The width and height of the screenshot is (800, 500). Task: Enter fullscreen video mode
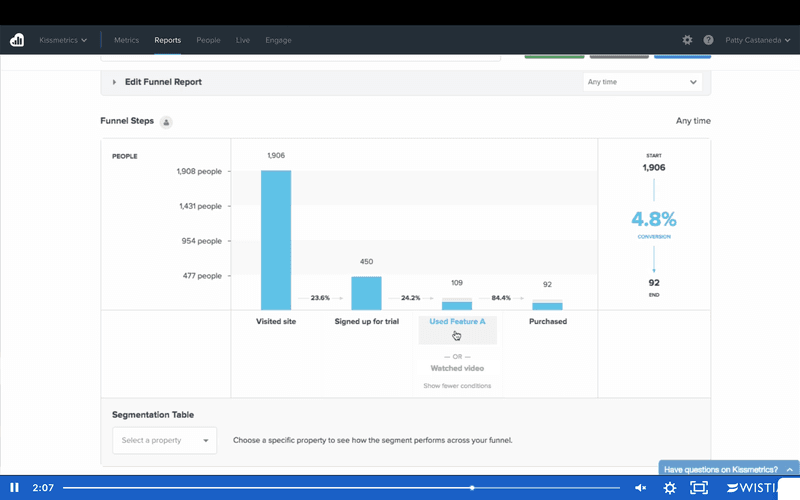[700, 488]
